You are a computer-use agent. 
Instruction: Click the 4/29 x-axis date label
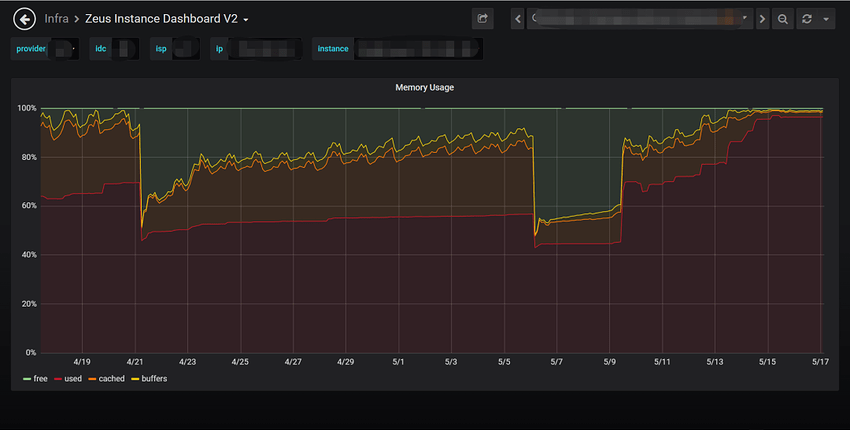345,362
